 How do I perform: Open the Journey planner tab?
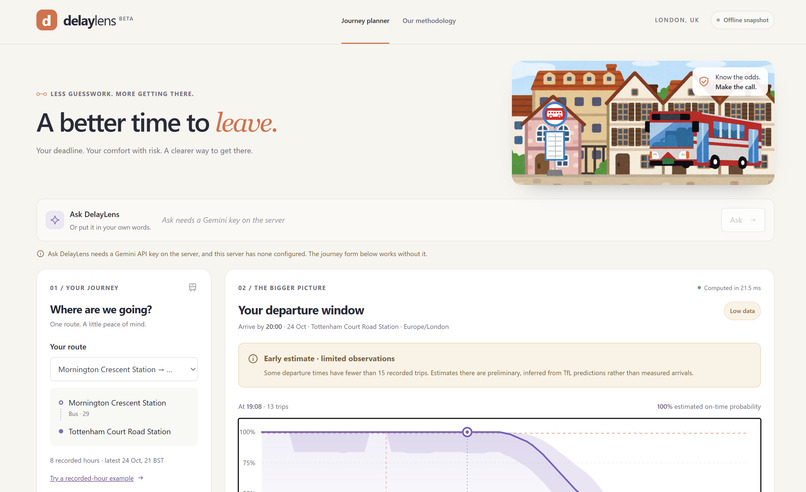coord(365,21)
